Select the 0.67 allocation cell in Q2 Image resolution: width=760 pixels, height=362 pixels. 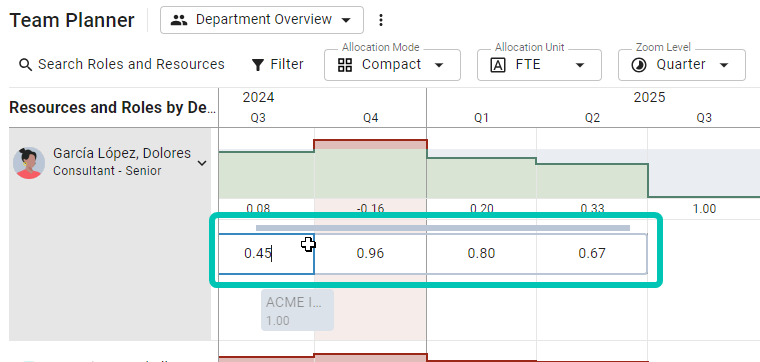pos(592,253)
